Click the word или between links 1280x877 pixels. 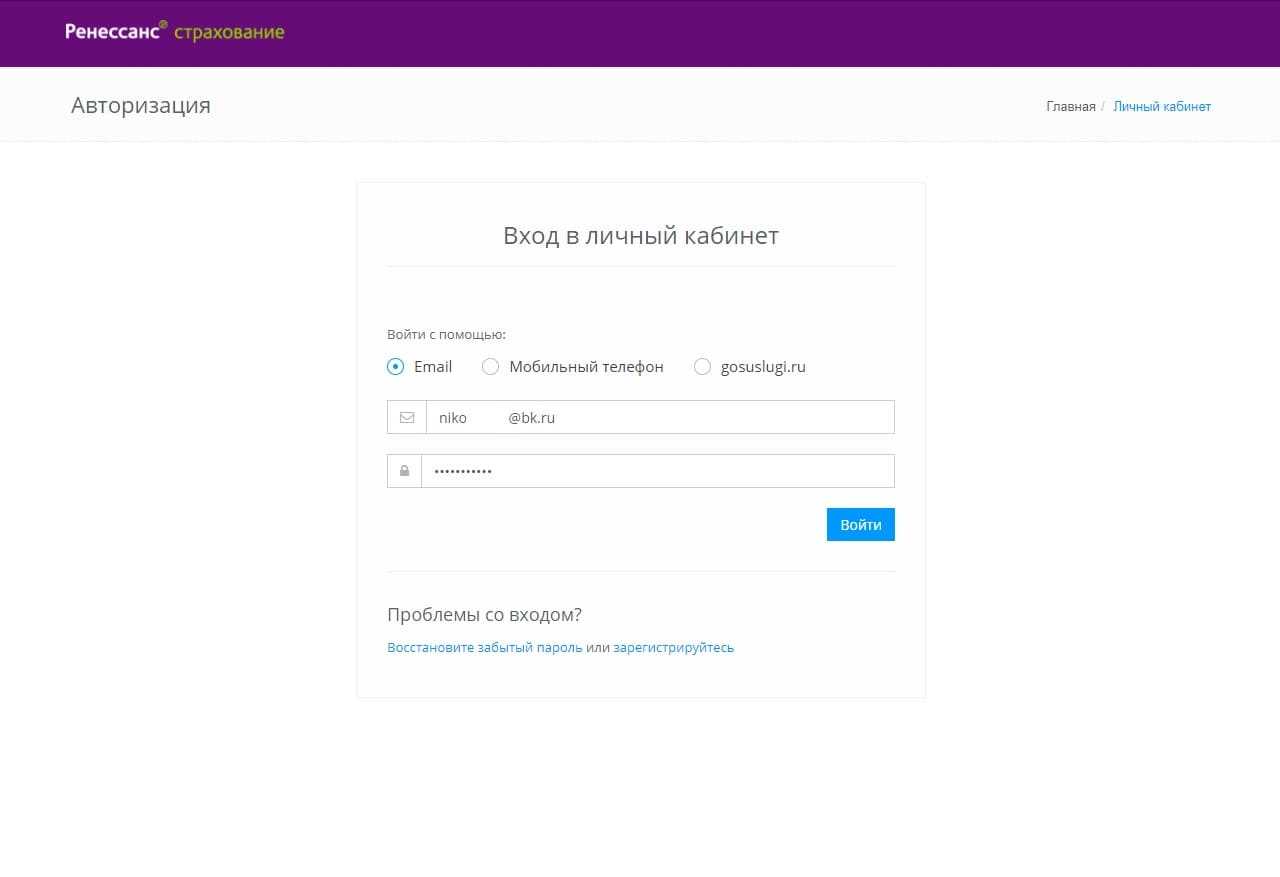pos(598,648)
